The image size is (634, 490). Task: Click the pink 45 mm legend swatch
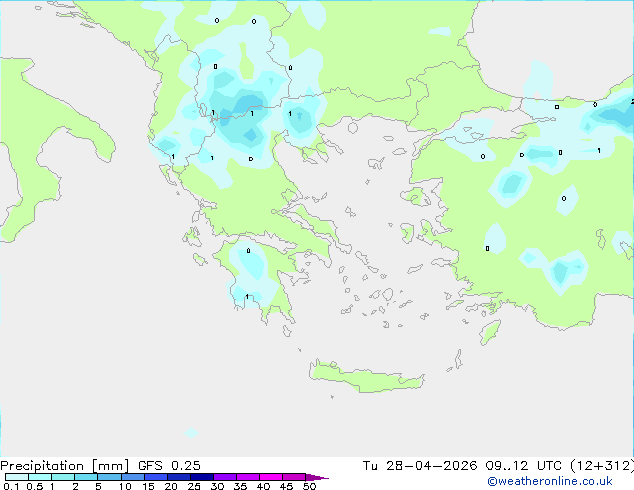coord(294,477)
